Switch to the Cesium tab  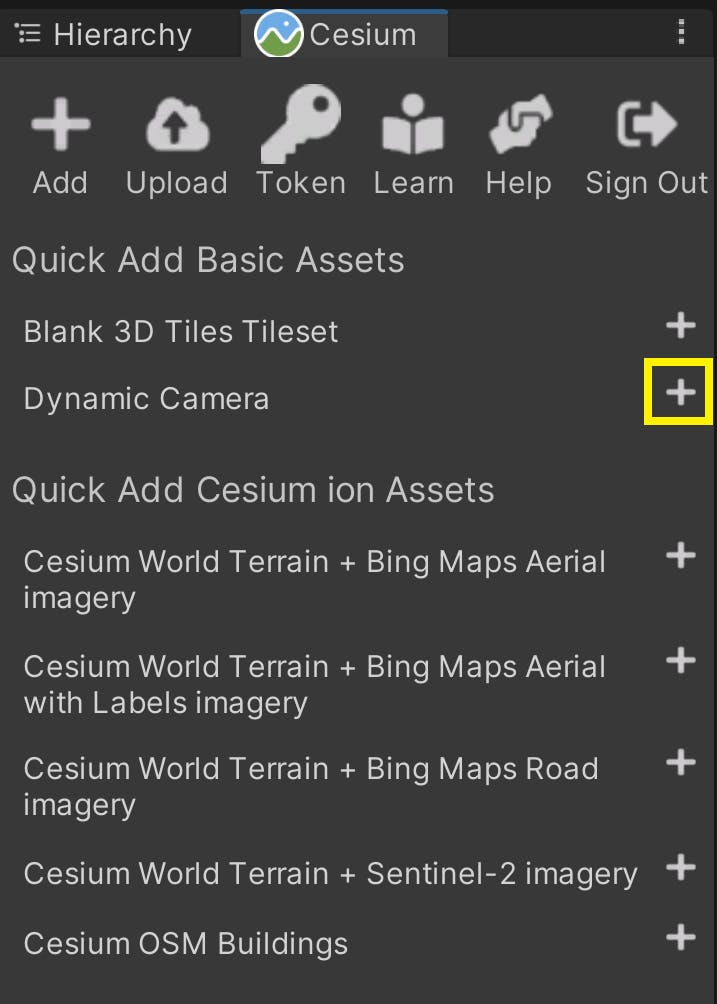pyautogui.click(x=345, y=33)
